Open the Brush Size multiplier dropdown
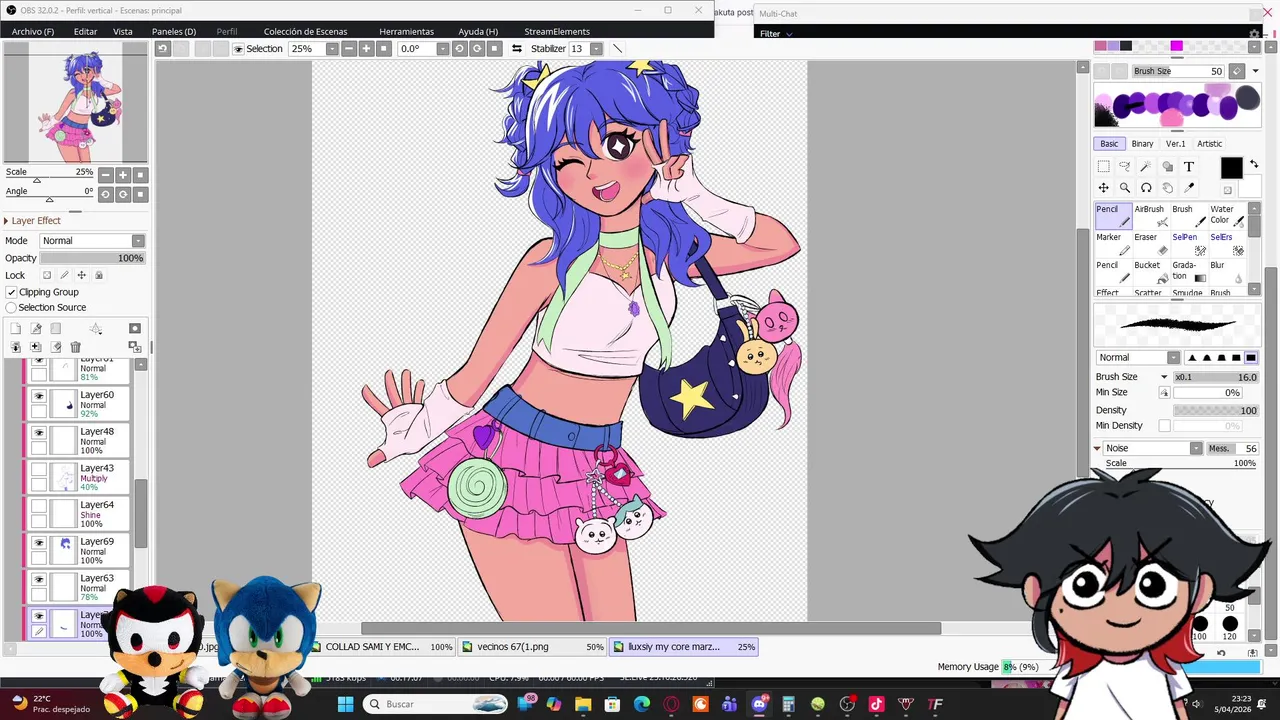Image resolution: width=1280 pixels, height=720 pixels. 1164,377
